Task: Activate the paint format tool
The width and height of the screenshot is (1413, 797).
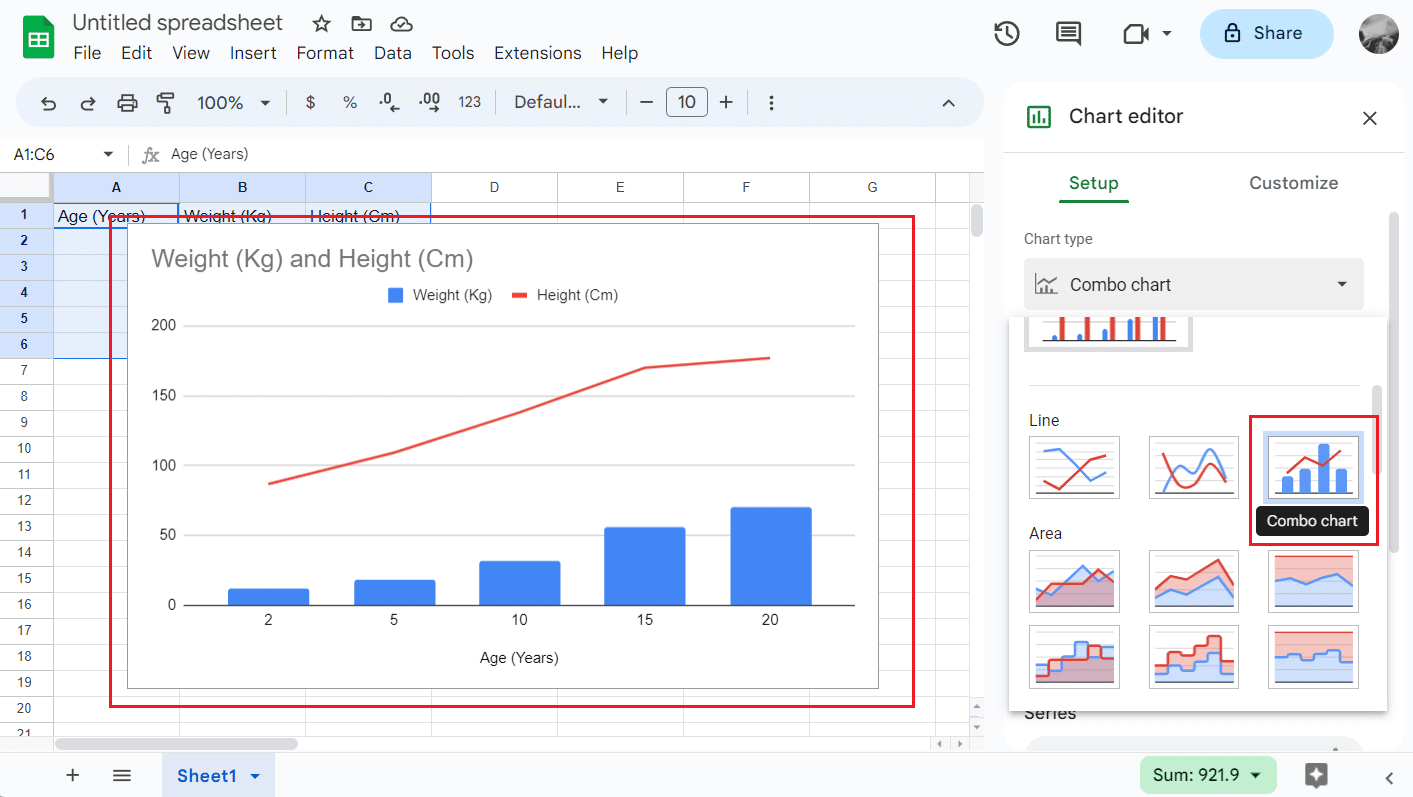Action: pyautogui.click(x=166, y=102)
